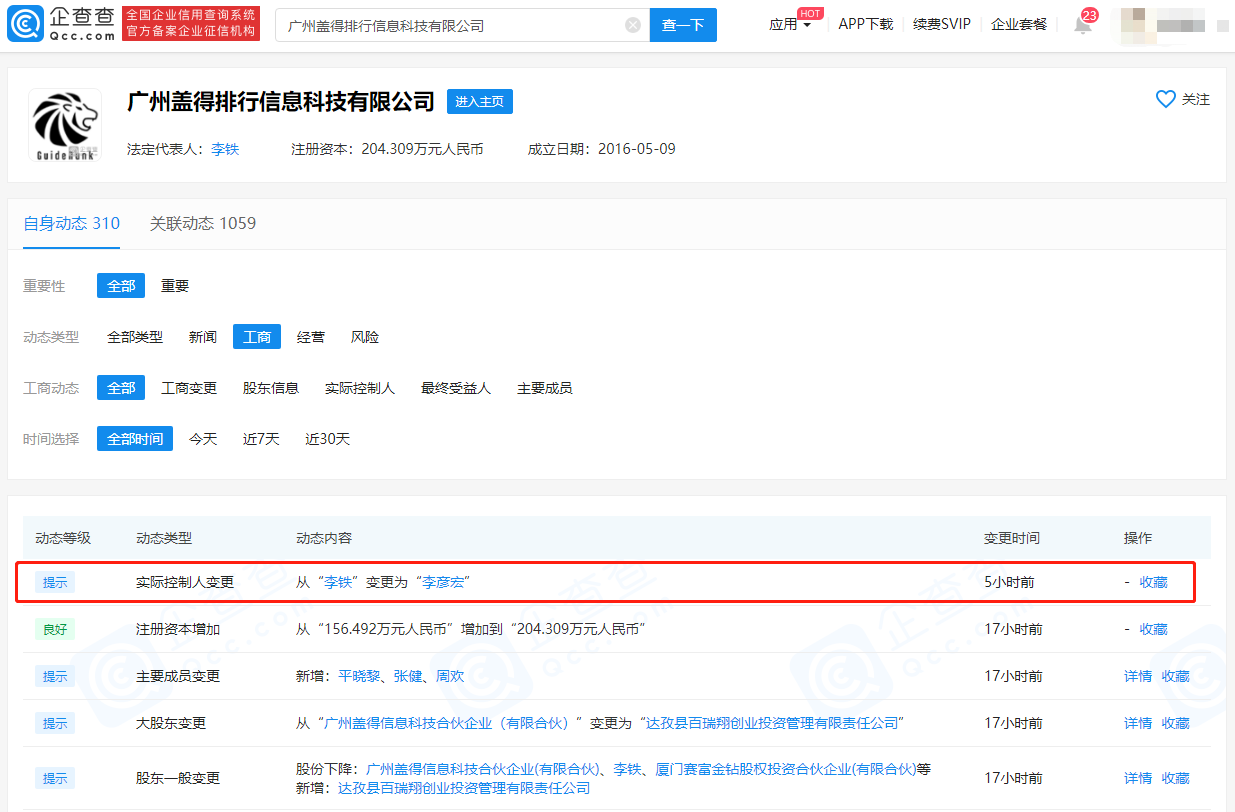Open 续费SVIP link
The image size is (1235, 812).
[x=942, y=24]
